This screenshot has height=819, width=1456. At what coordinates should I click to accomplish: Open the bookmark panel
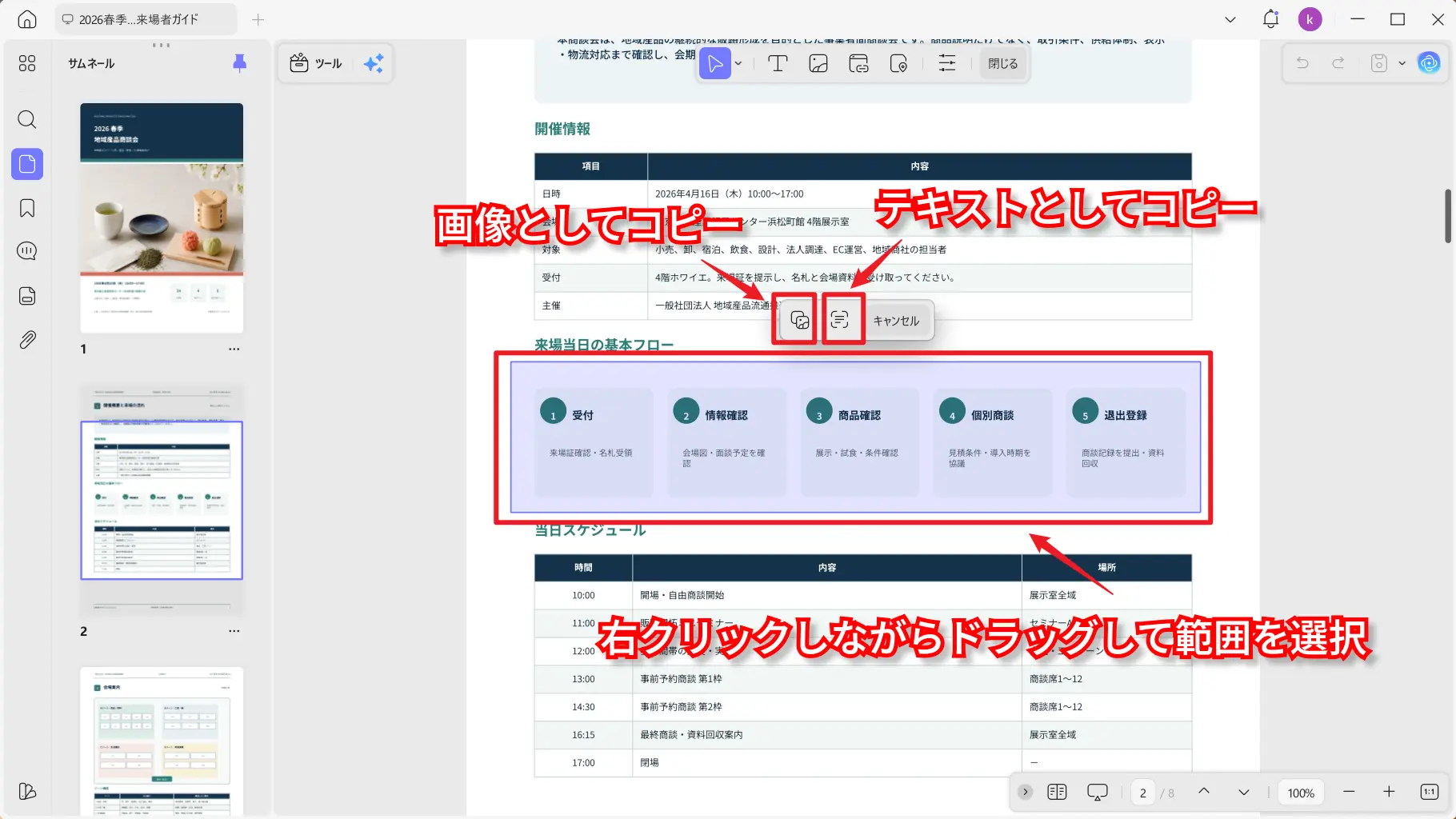pos(27,208)
